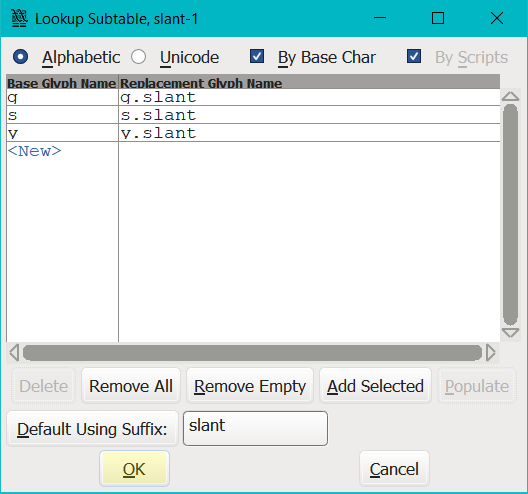Click the Base Glyph Name column header

(62, 83)
